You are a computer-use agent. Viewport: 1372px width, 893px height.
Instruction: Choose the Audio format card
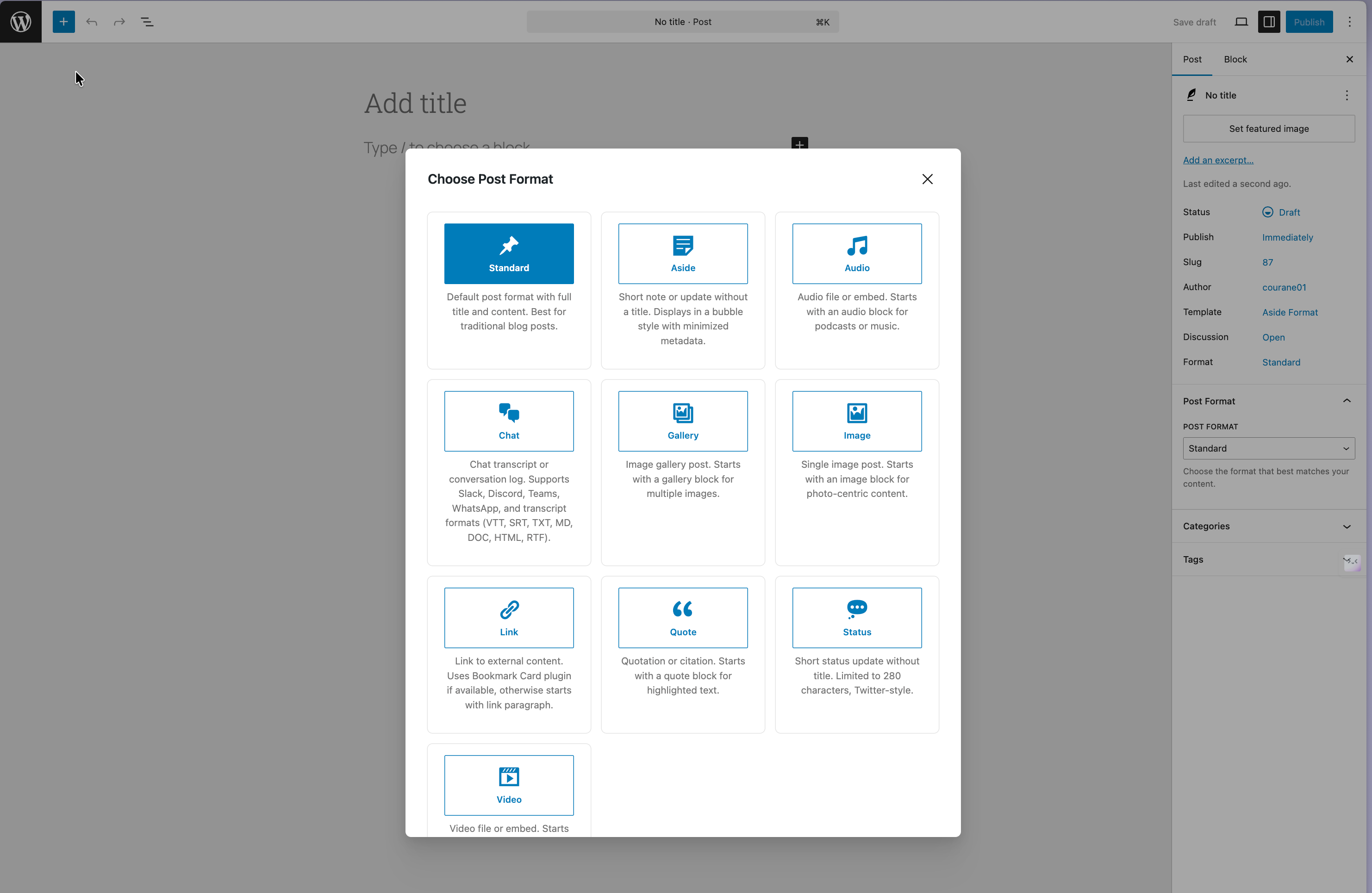coord(857,254)
